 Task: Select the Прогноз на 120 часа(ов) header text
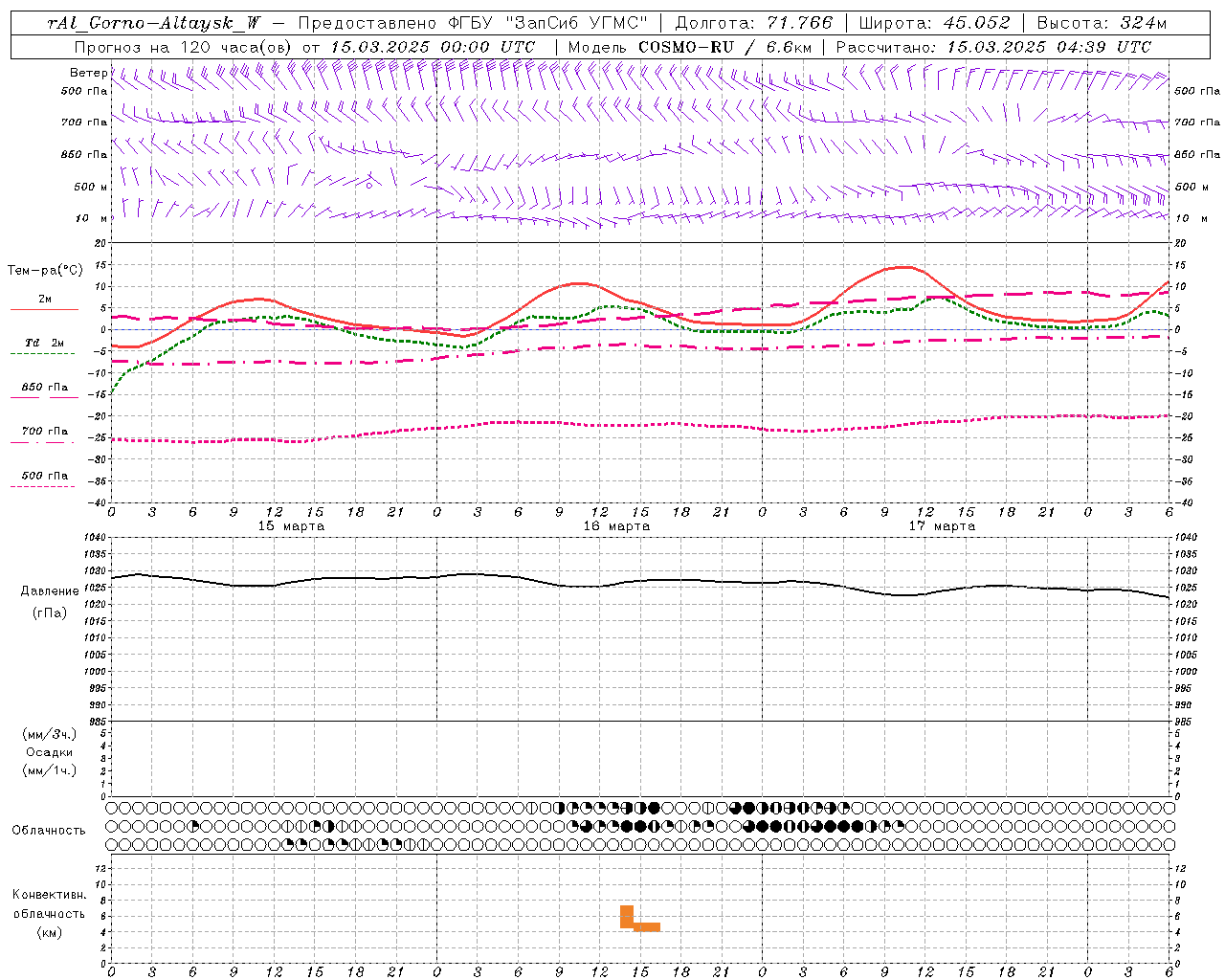pyautogui.click(x=185, y=47)
